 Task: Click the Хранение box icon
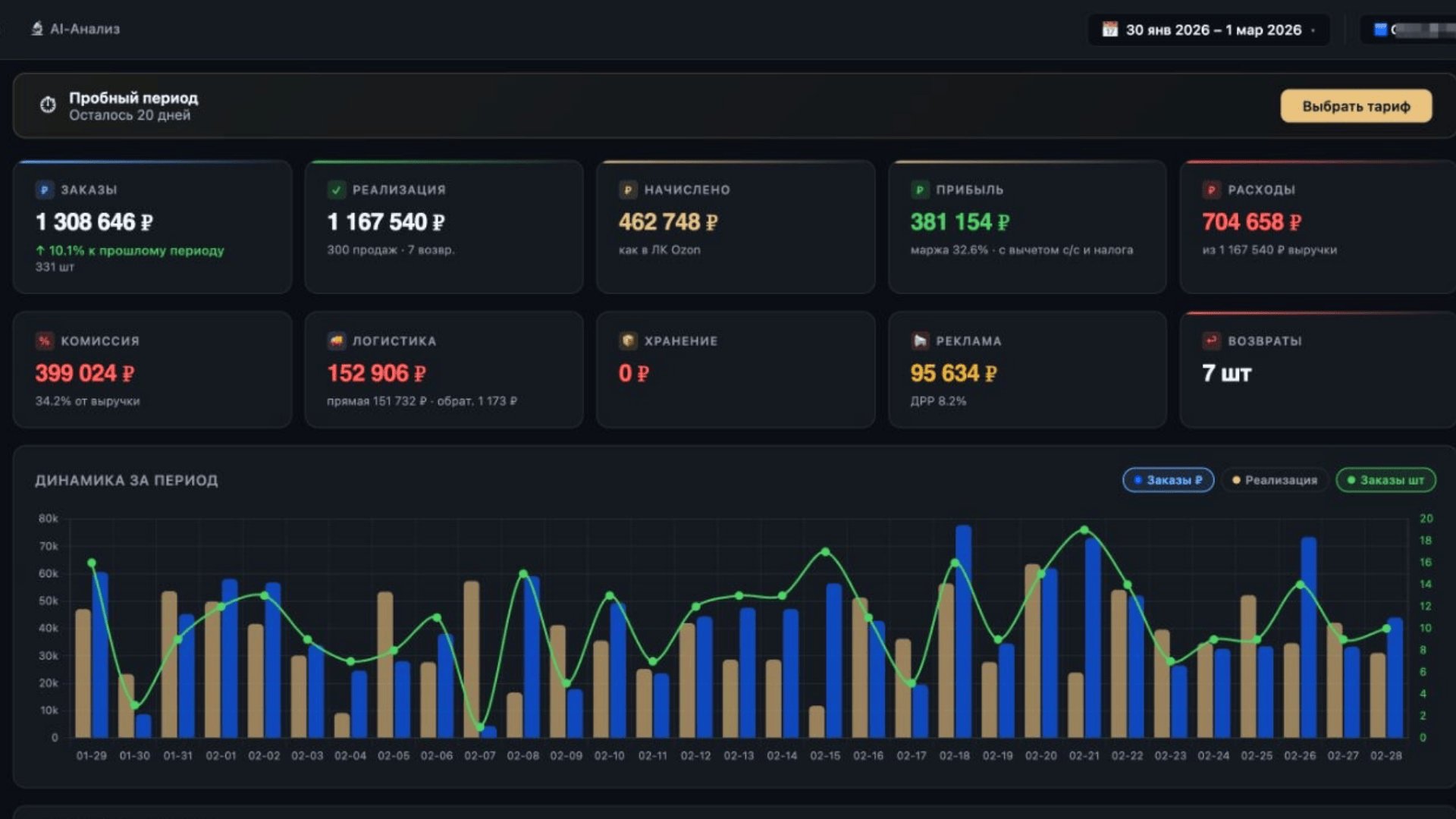pyautogui.click(x=628, y=341)
